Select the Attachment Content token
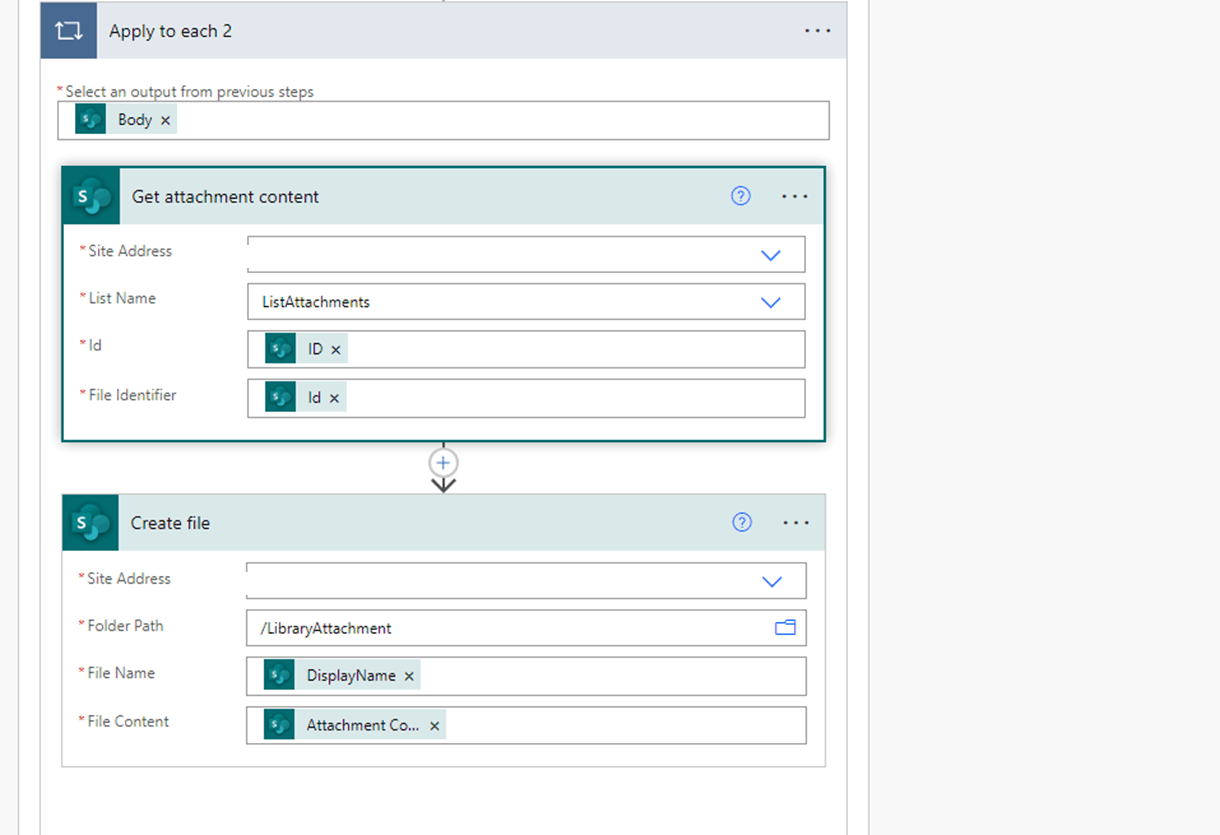This screenshot has height=835, width=1220. click(x=355, y=726)
